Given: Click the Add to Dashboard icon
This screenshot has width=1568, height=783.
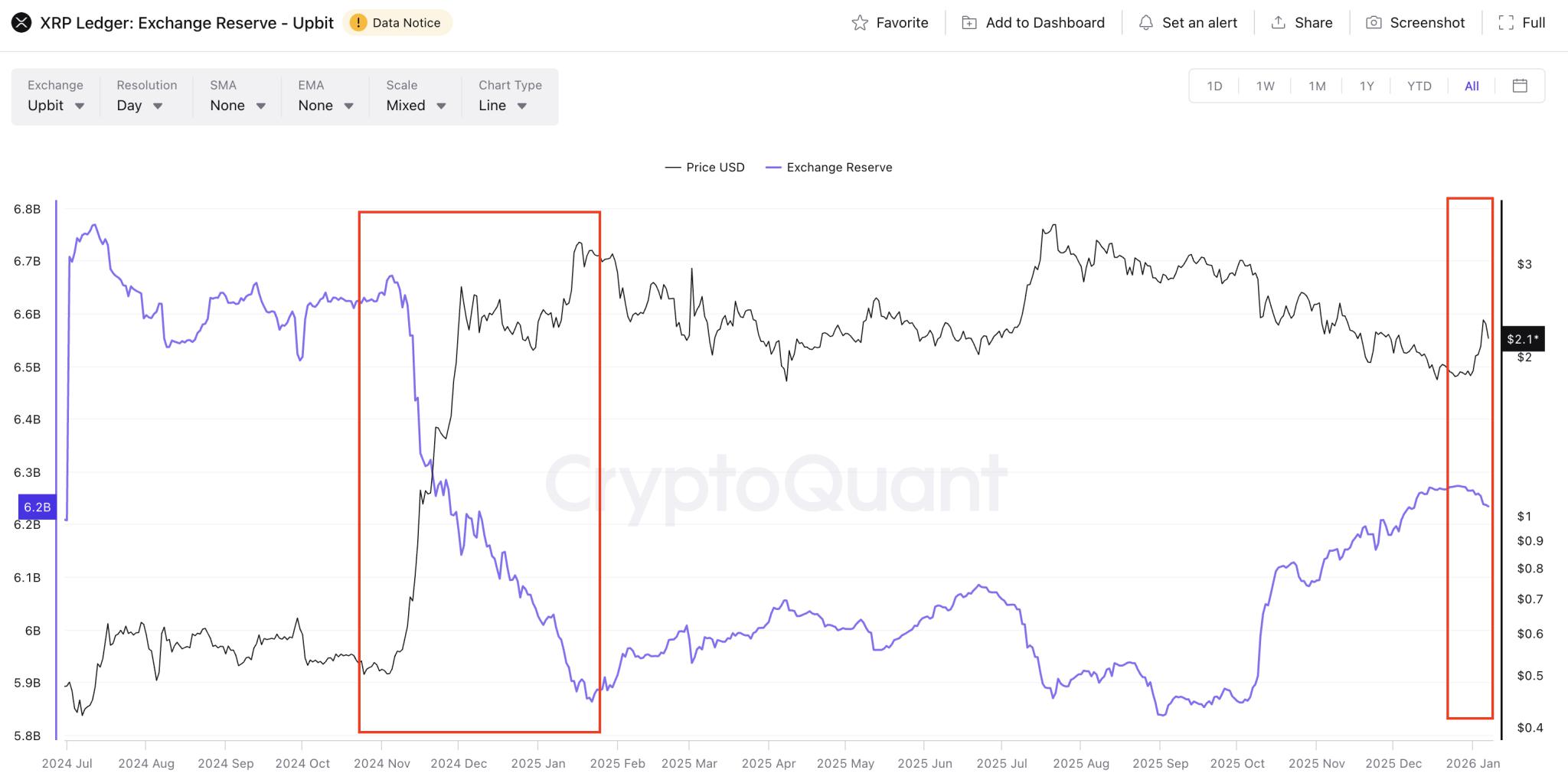Looking at the screenshot, I should 969,22.
